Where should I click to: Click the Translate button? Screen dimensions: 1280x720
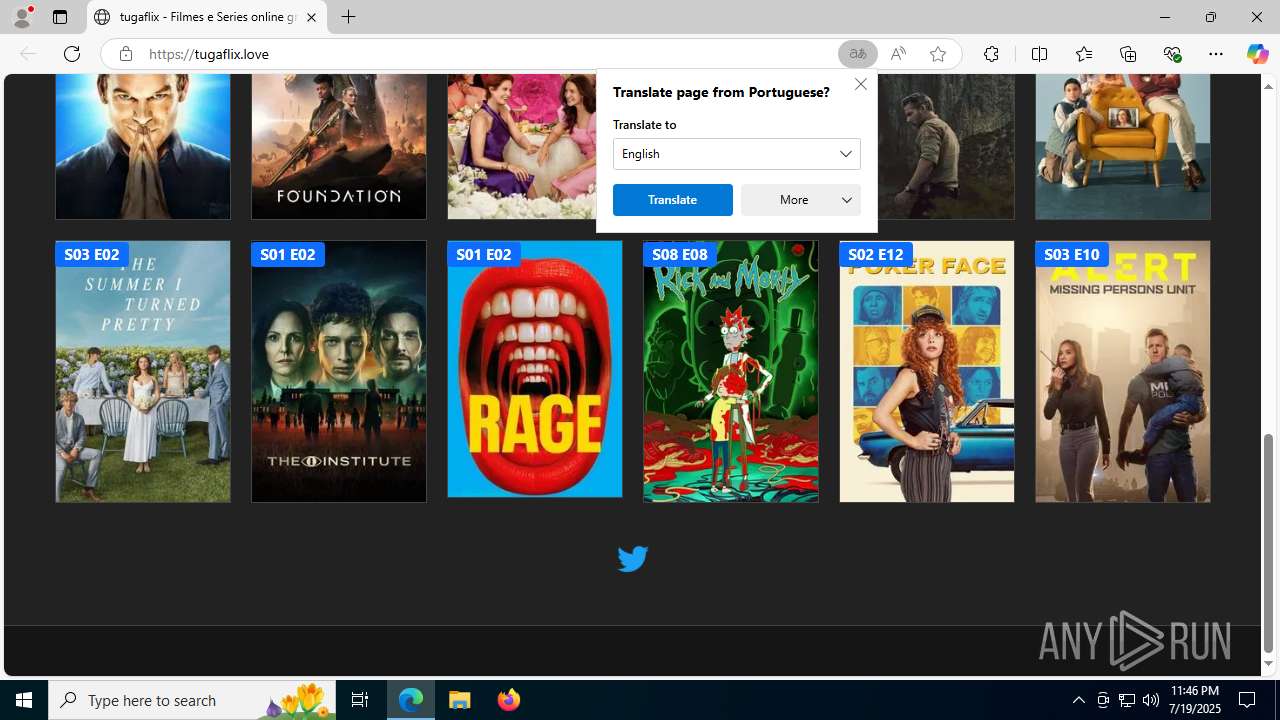pos(673,200)
